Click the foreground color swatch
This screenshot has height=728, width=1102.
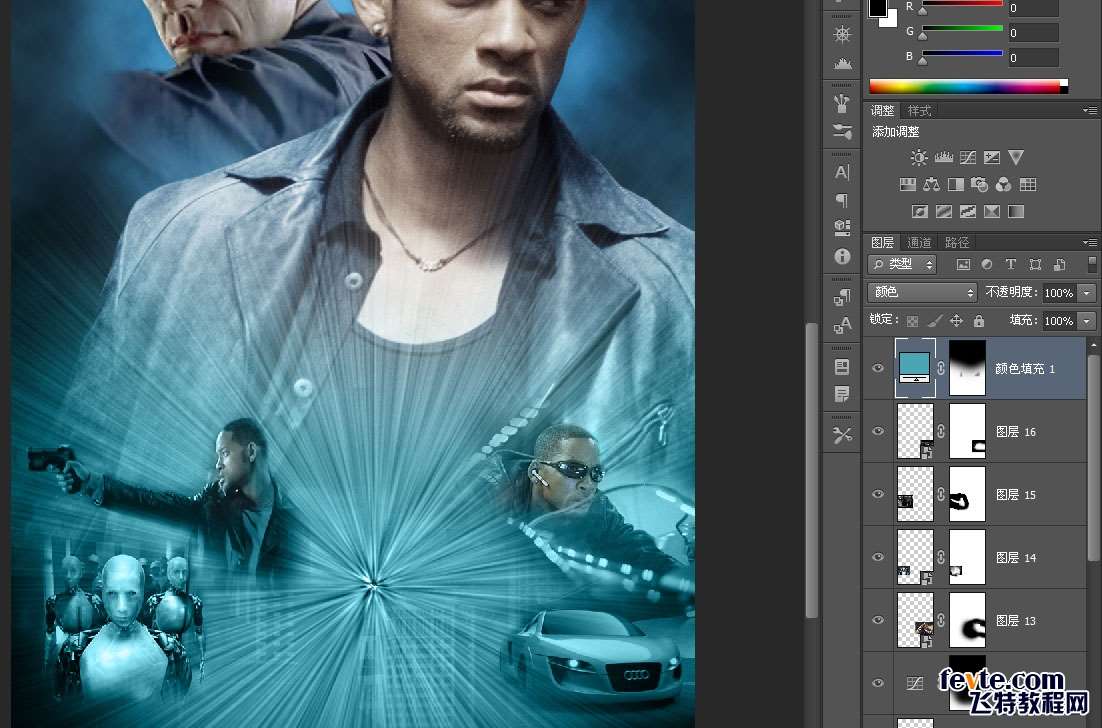[x=877, y=7]
